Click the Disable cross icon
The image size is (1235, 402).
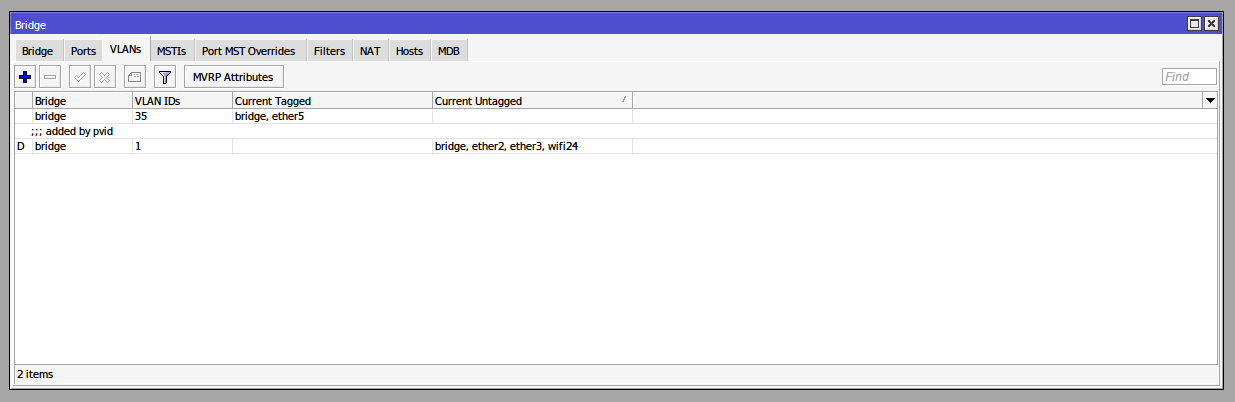coord(105,76)
